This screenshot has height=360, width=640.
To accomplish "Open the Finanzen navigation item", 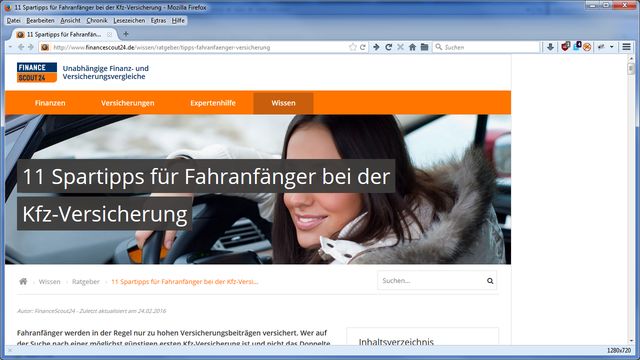I will tap(50, 103).
